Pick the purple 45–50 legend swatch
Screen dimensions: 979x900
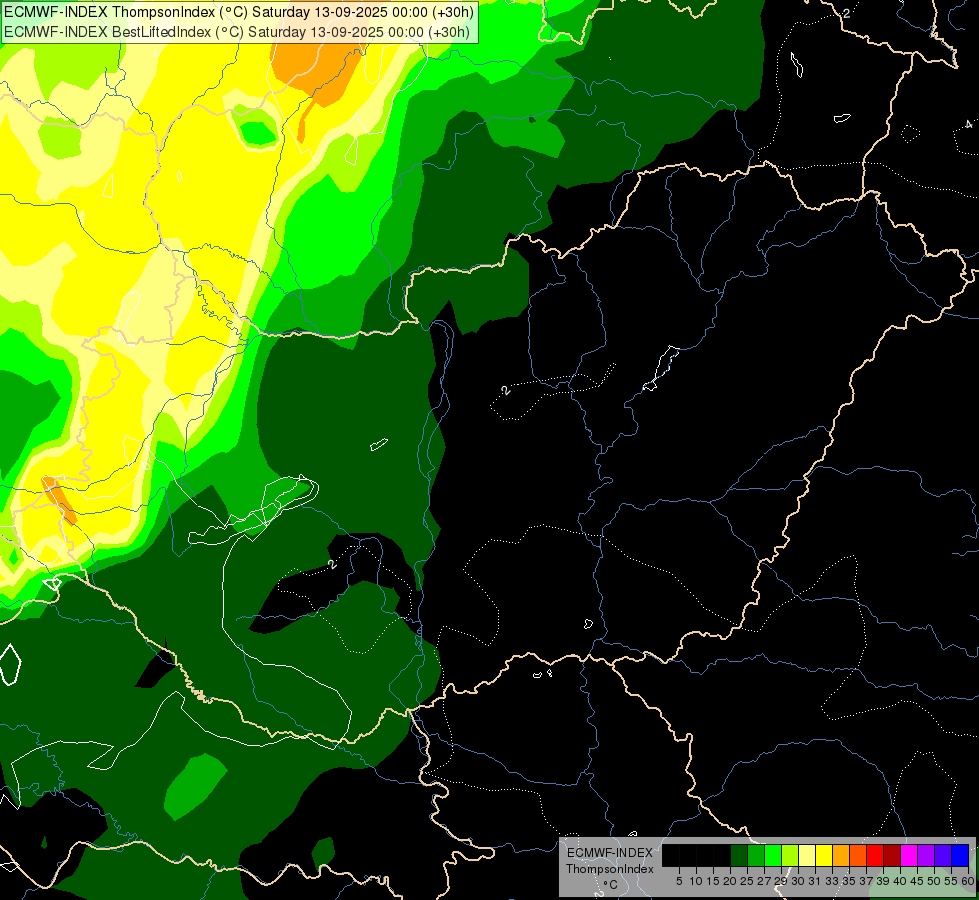point(926,856)
